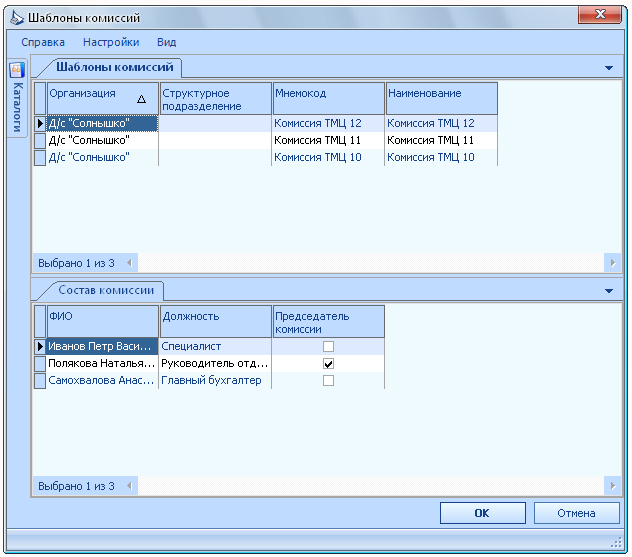This screenshot has width=632, height=557.
Task: Click right scroll arrow in lower grid
Action: (x=613, y=486)
